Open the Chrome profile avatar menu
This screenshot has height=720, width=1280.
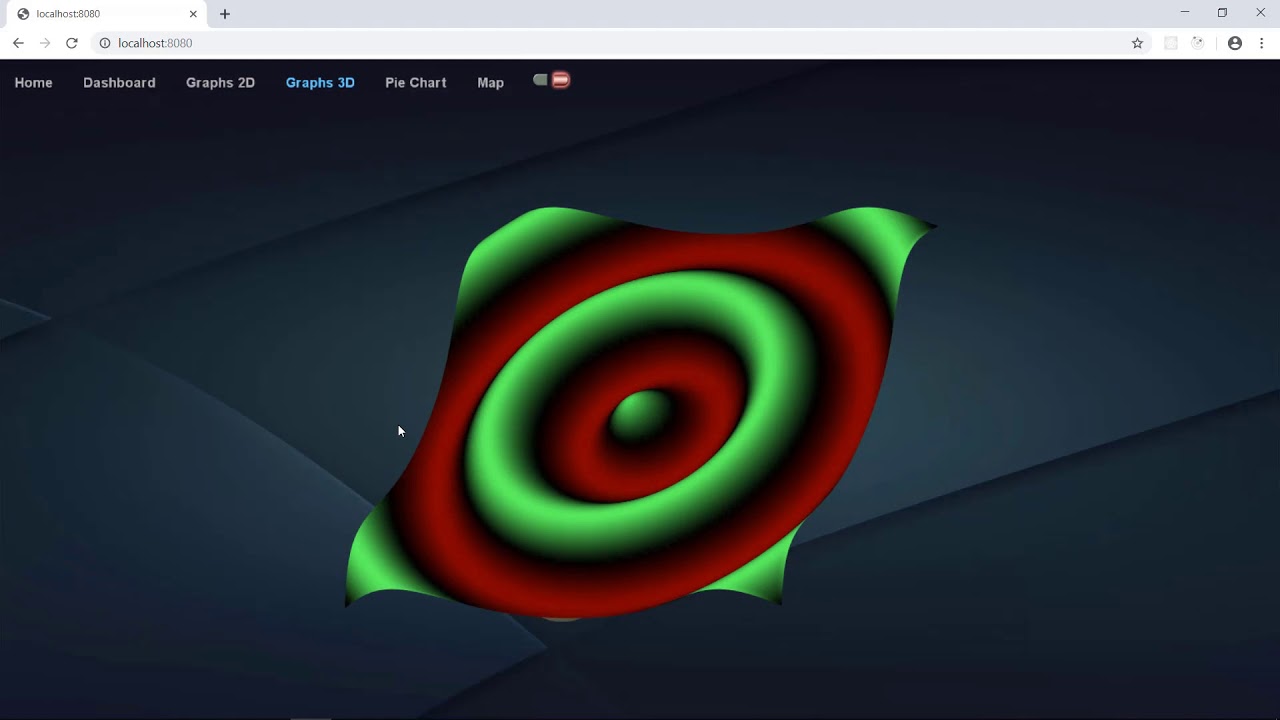point(1235,43)
